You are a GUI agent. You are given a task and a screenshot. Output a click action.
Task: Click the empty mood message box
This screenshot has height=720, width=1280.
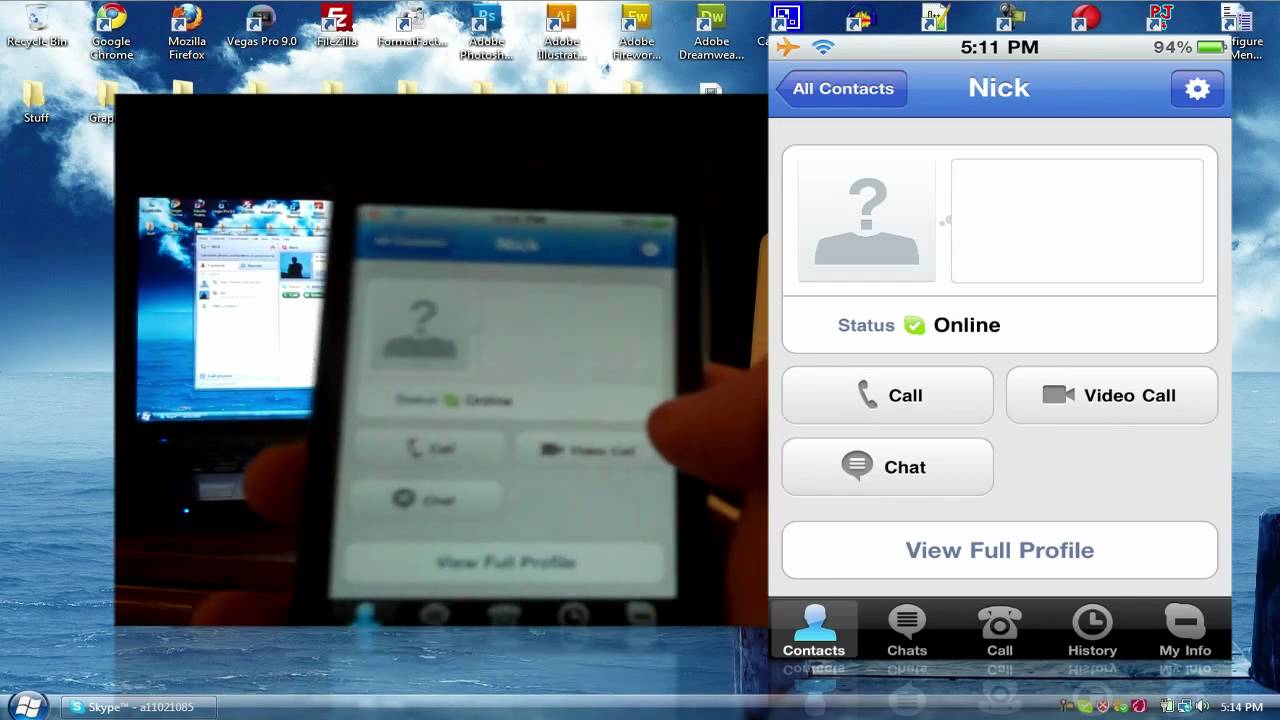pos(1077,221)
